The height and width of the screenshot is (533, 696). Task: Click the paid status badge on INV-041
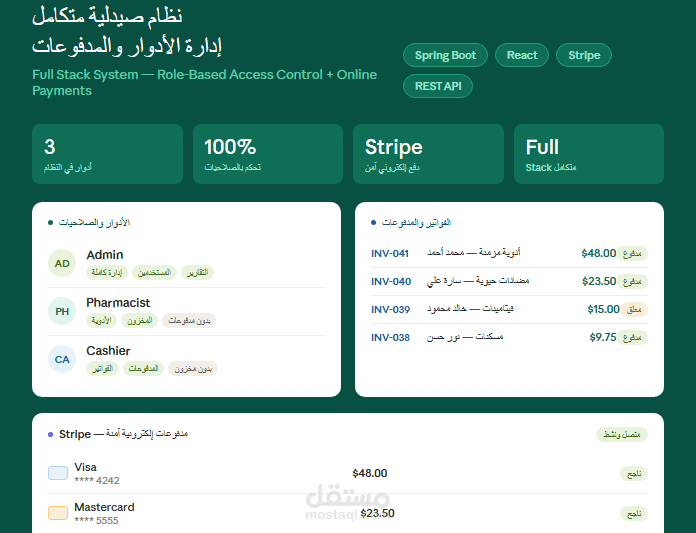633,253
